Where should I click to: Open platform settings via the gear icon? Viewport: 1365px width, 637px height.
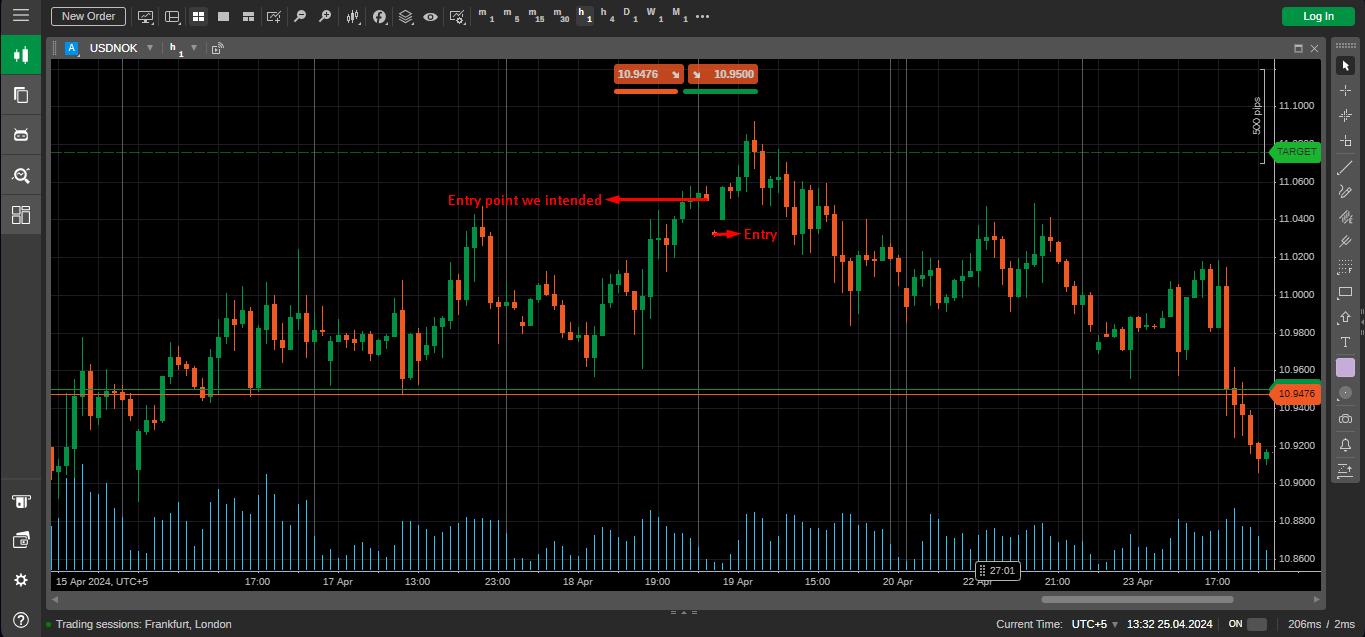[x=21, y=579]
